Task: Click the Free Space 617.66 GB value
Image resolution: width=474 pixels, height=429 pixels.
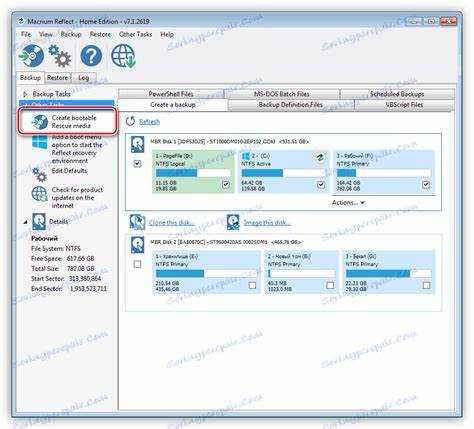Action: click(81, 259)
